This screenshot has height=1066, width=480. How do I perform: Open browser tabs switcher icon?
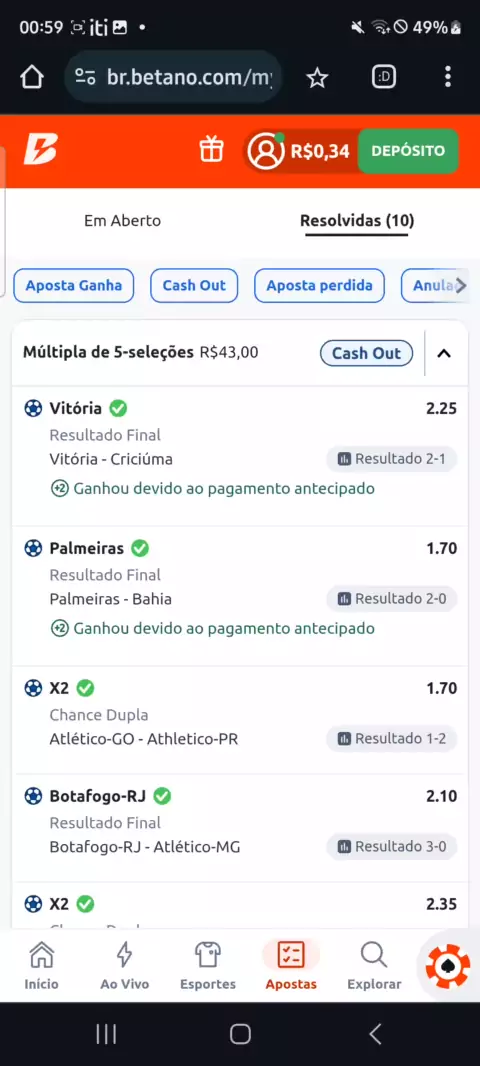coord(384,78)
